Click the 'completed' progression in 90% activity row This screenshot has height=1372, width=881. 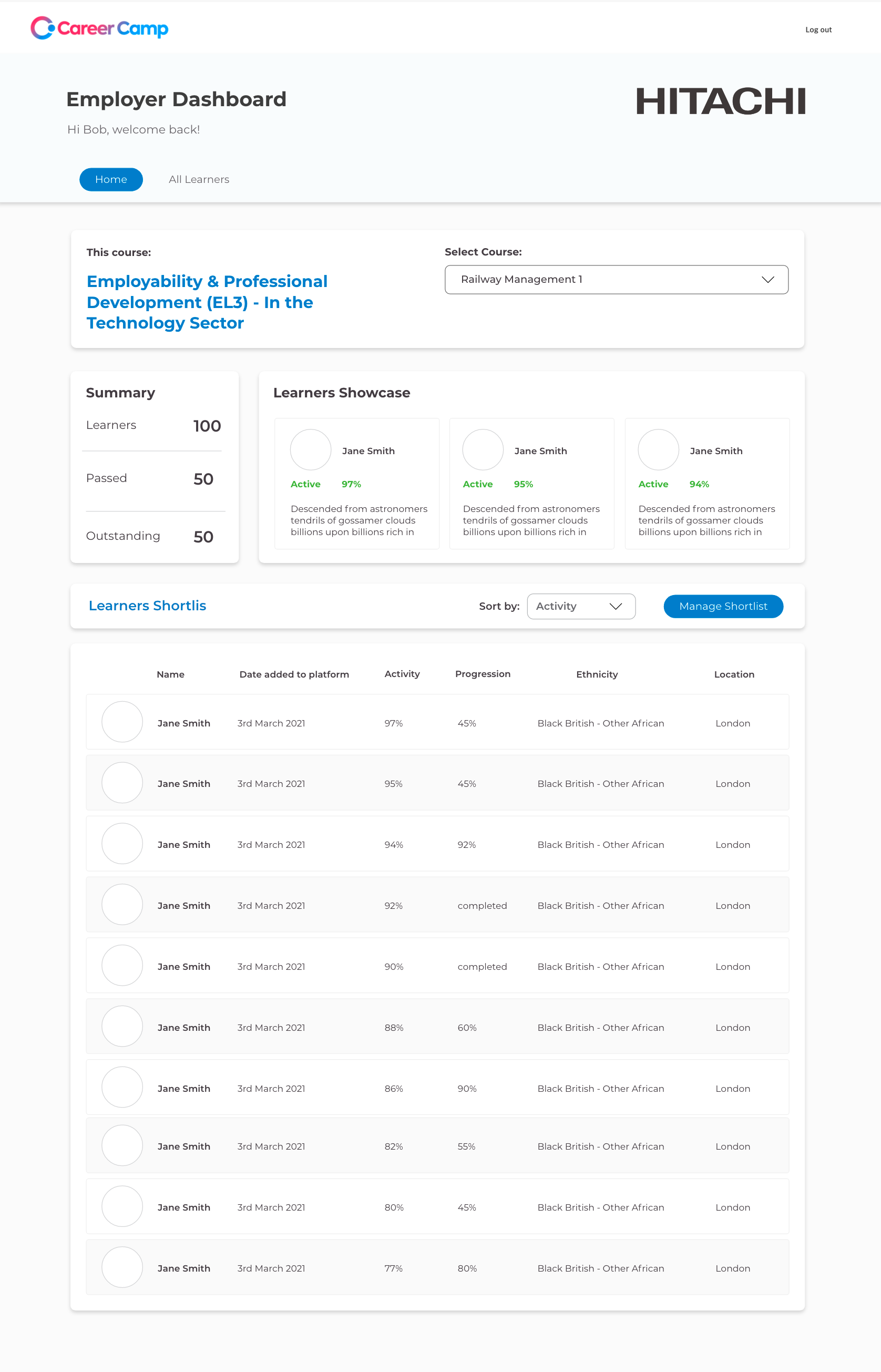482,967
